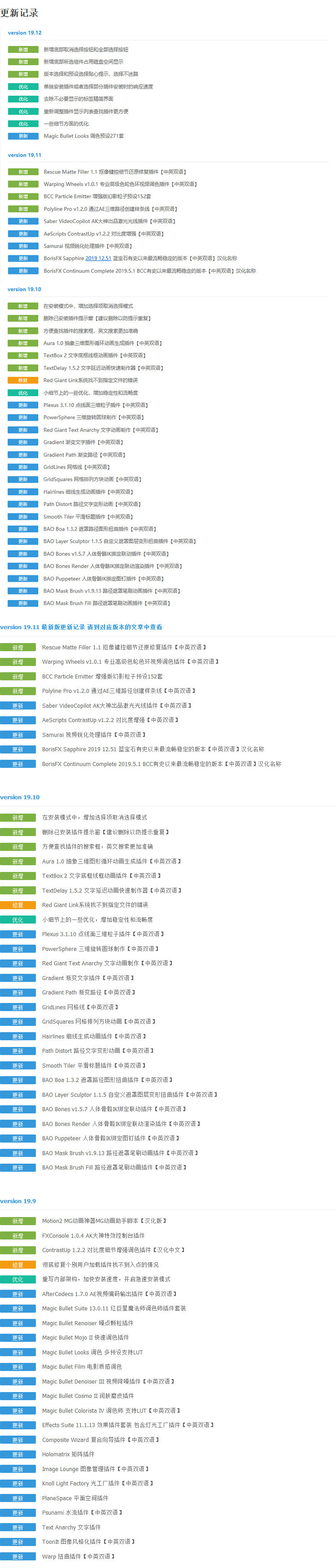Click heading '最新版更新记录 请到对应版本的文章中查看'
This screenshot has width=336, height=1568.
102,627
